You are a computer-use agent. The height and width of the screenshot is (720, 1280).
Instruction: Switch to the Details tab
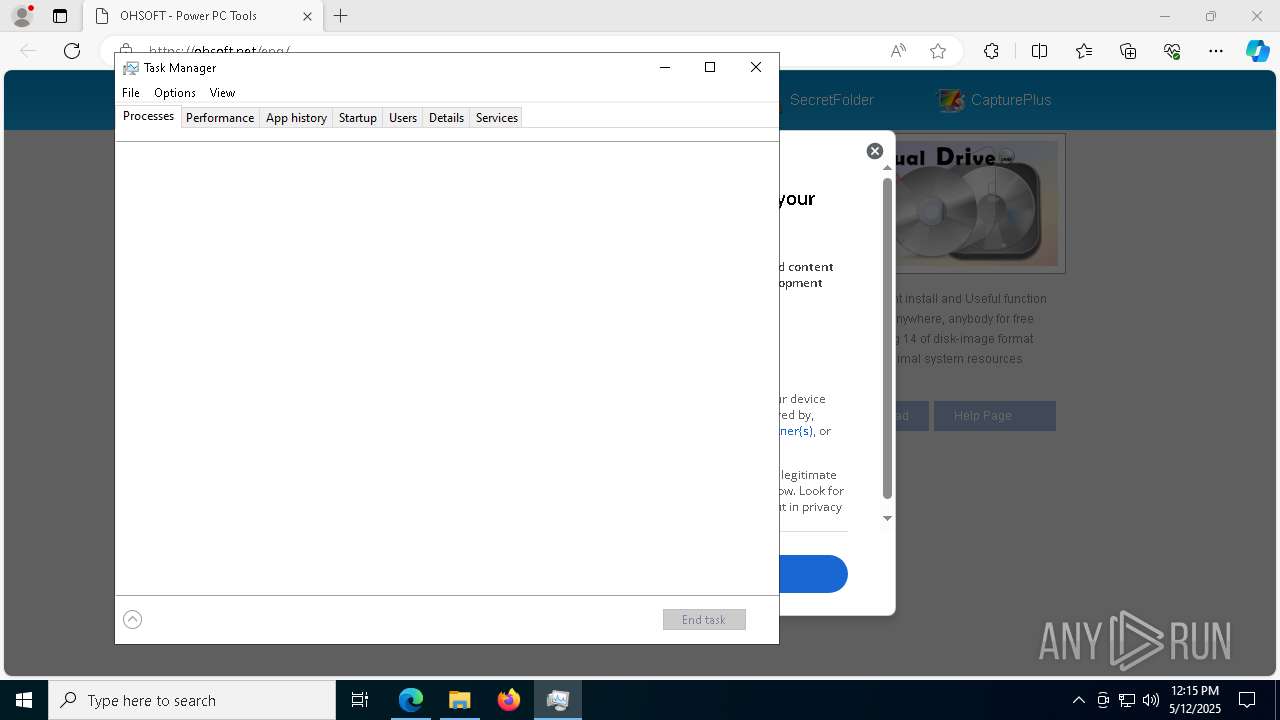[x=446, y=117]
